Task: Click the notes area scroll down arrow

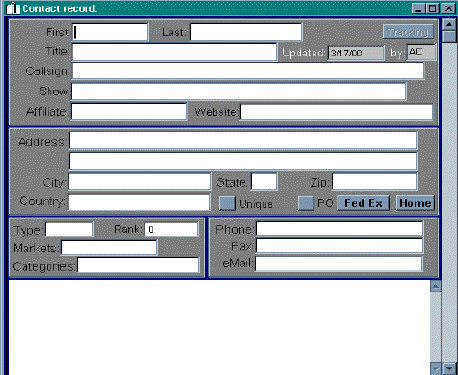Action: click(x=436, y=369)
